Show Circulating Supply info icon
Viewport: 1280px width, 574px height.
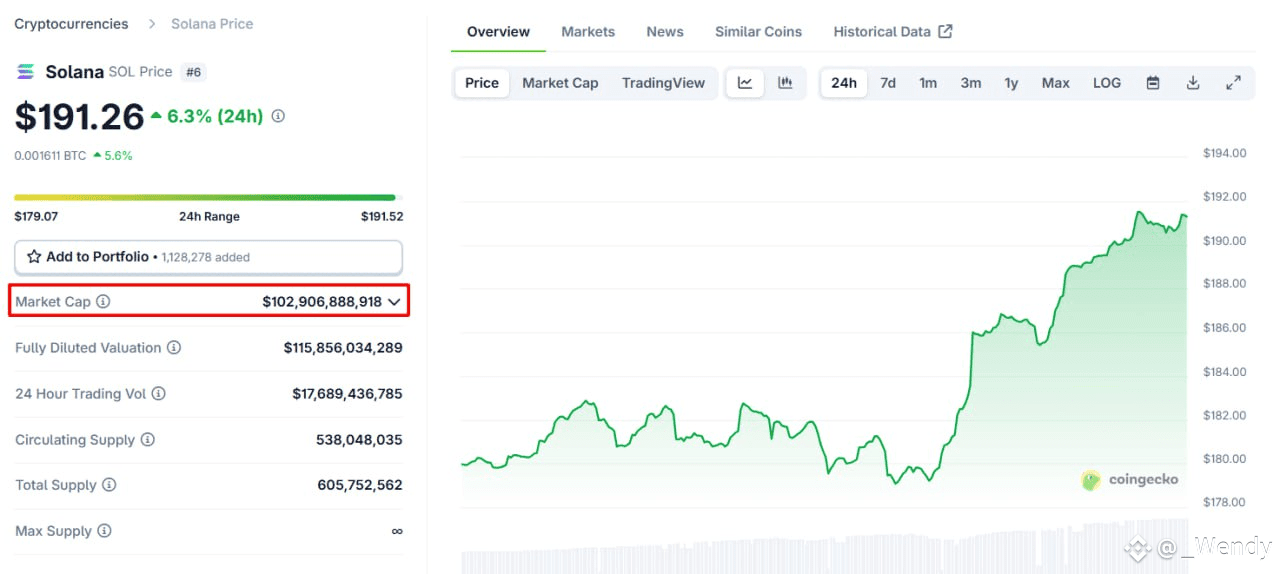coord(148,440)
